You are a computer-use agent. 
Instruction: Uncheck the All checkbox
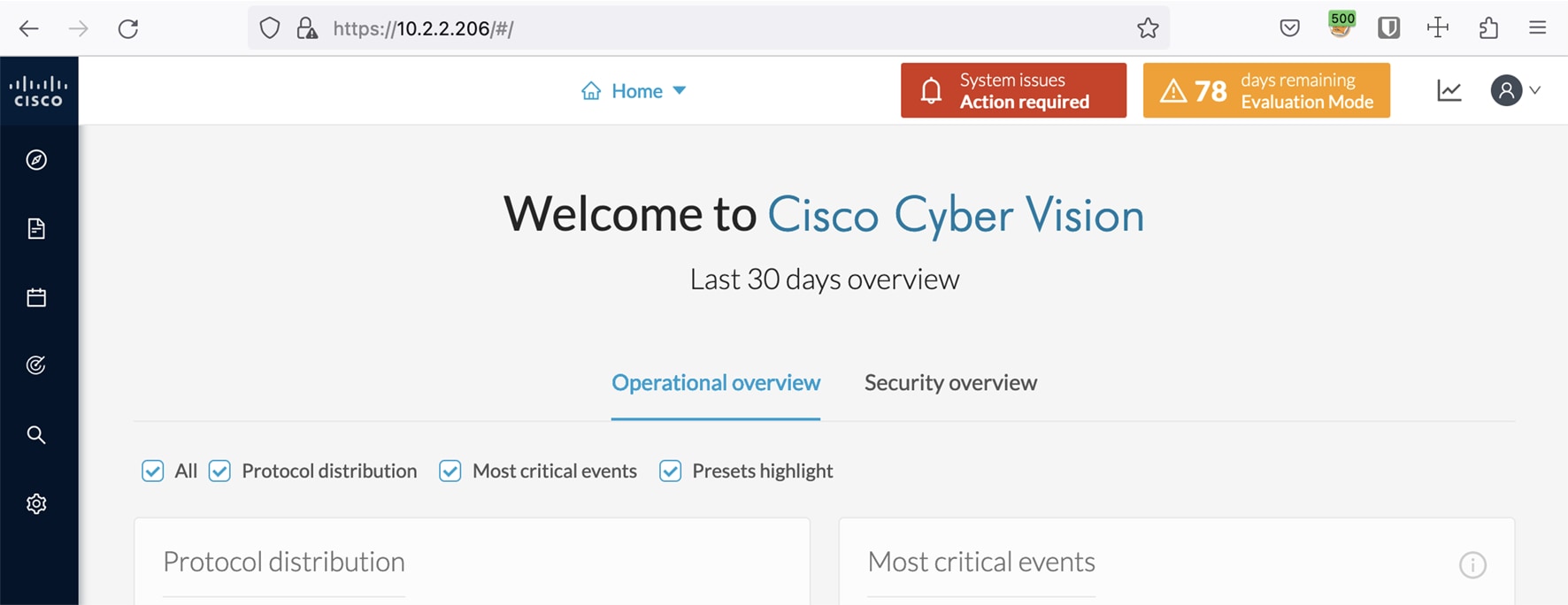click(x=153, y=471)
